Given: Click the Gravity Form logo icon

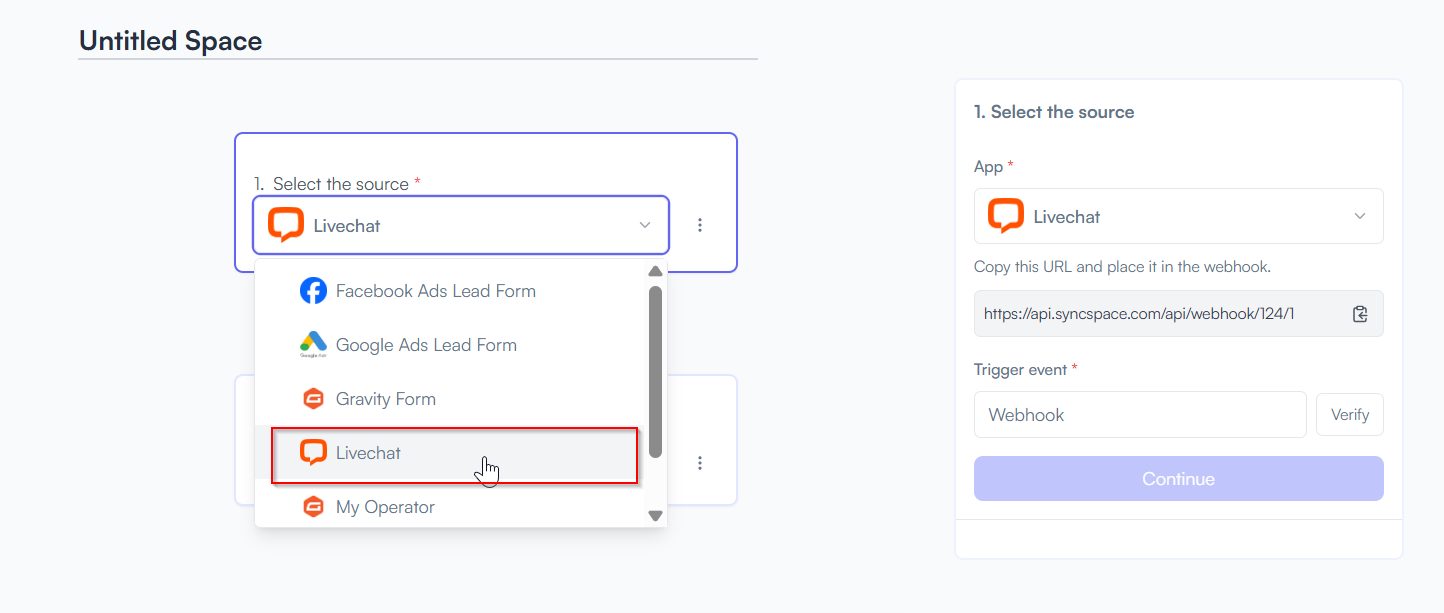Looking at the screenshot, I should pos(313,399).
